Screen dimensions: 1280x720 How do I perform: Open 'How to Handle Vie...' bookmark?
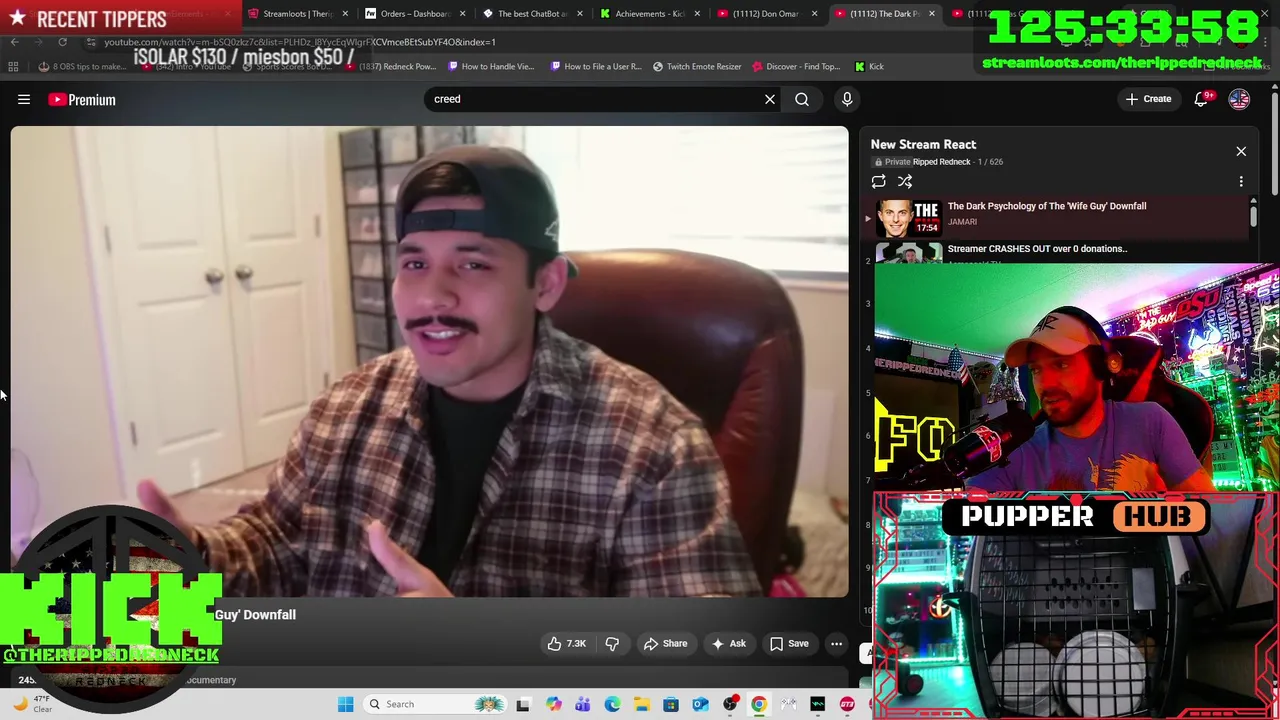tap(491, 67)
